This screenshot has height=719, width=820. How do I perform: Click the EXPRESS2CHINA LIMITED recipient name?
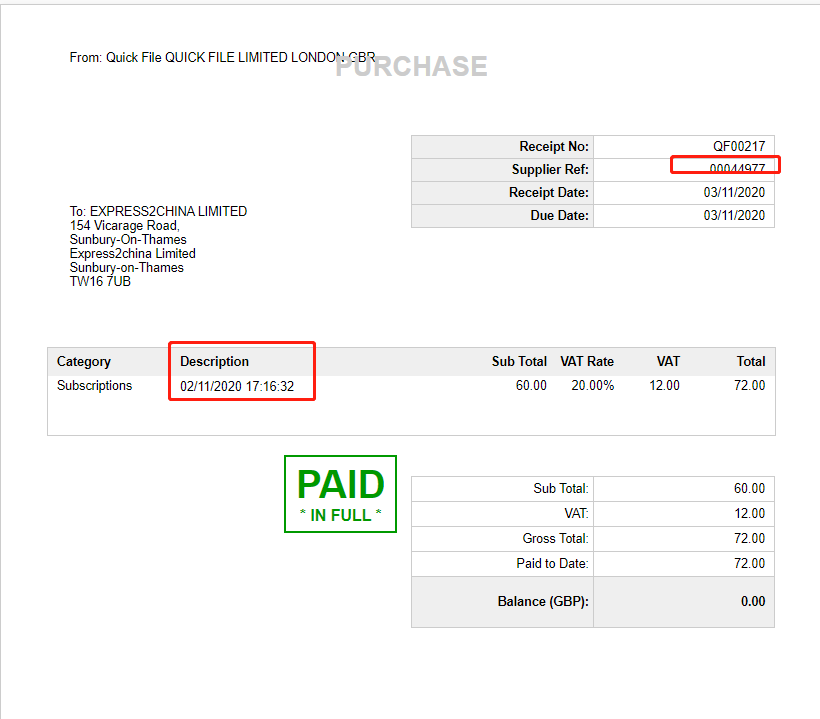tap(168, 211)
